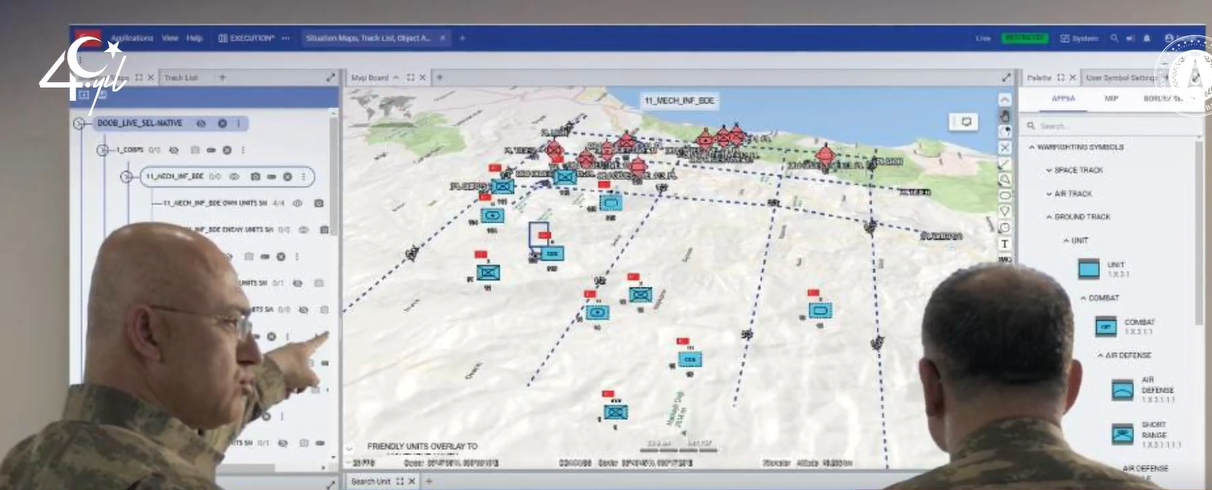Screen dimensions: 1212x490
Task: Open the Applications menu
Action: click(132, 38)
